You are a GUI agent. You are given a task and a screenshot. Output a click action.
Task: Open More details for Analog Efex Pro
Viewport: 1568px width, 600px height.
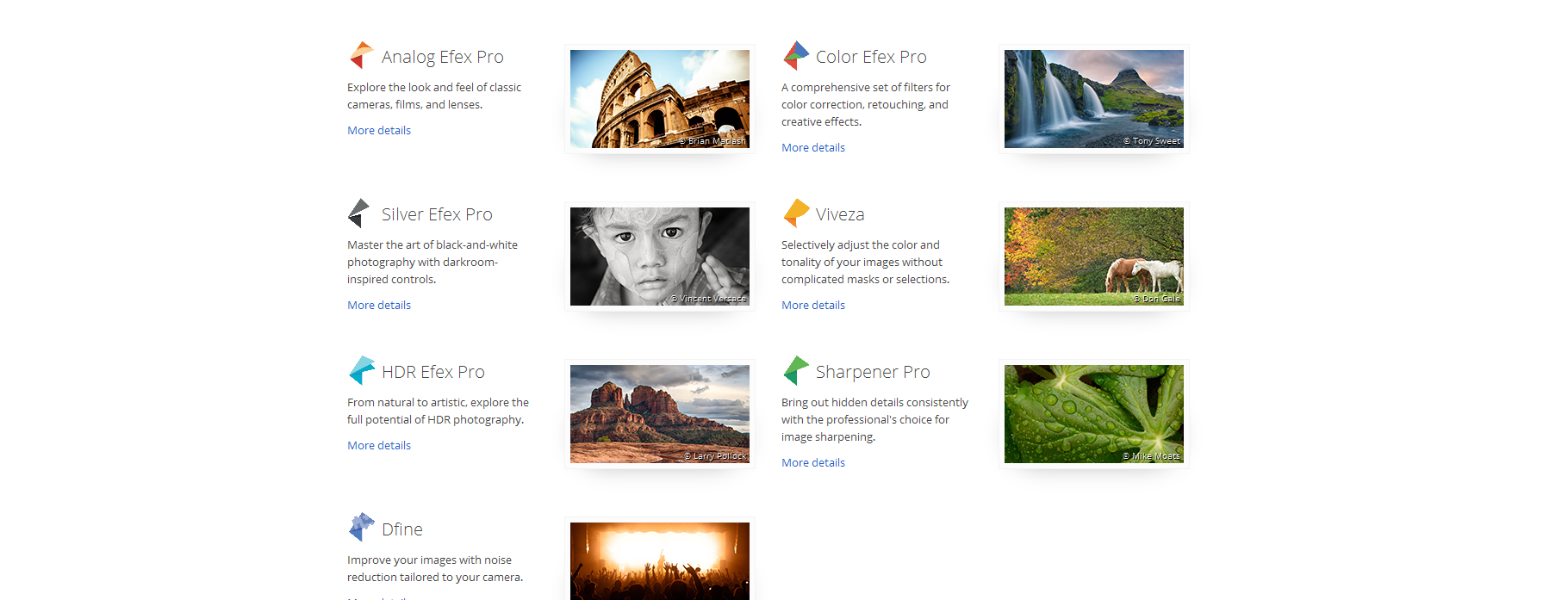pyautogui.click(x=379, y=131)
